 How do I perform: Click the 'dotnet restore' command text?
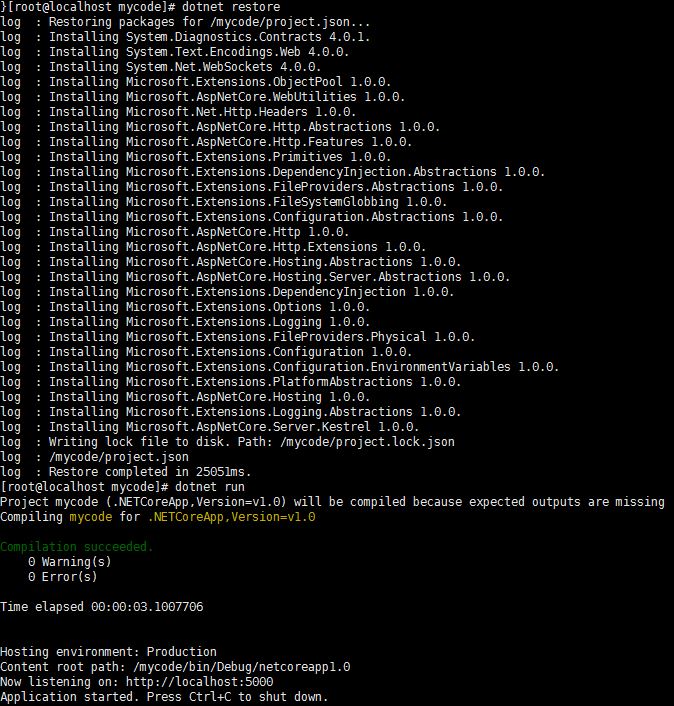tap(231, 7)
